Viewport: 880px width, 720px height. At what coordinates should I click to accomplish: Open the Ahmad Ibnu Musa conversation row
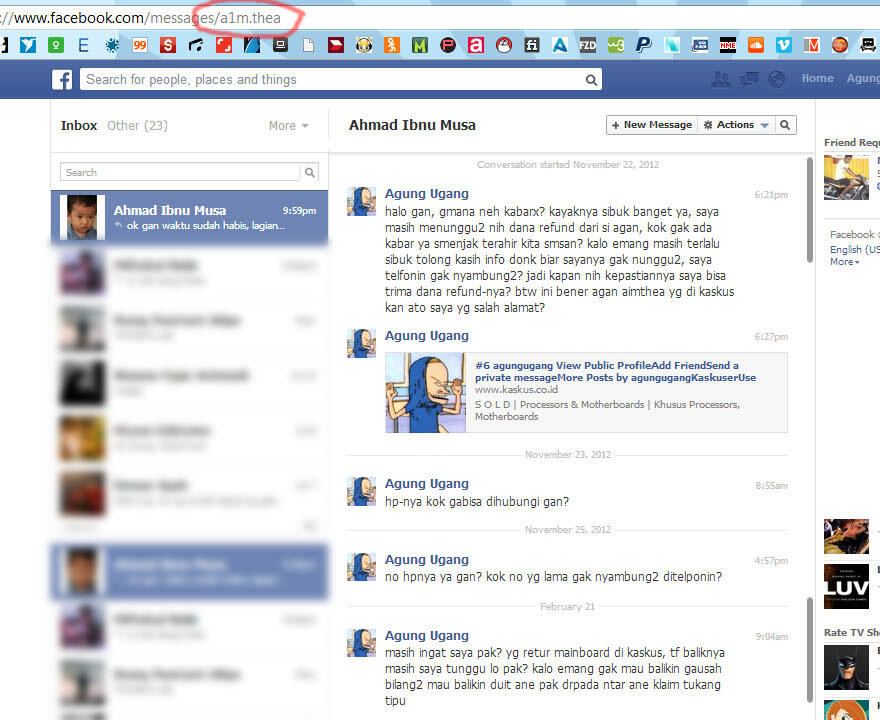point(189,217)
